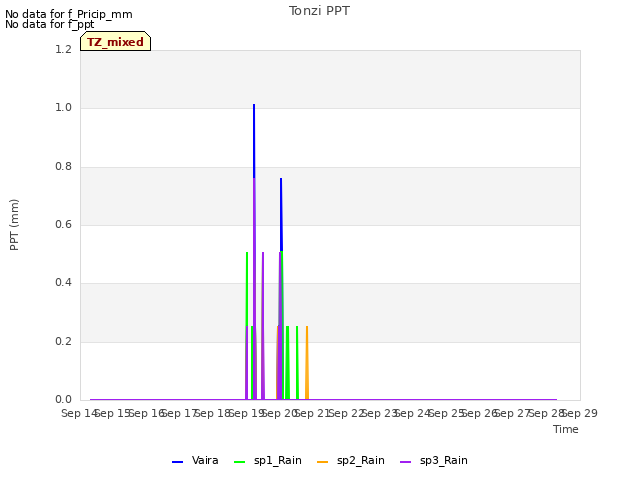The image size is (640, 480).
Task: Click the TZ_mixed annotation label
Action: click(x=116, y=42)
